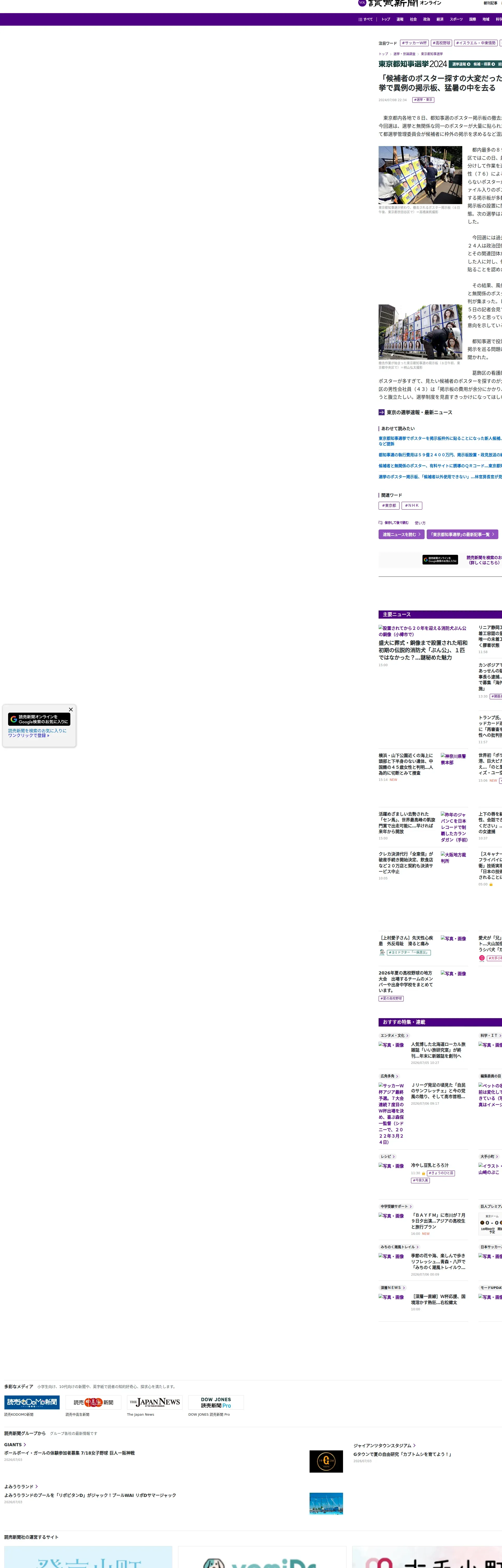
Task: Click the トップ breadcrumb link
Action: pos(383,54)
